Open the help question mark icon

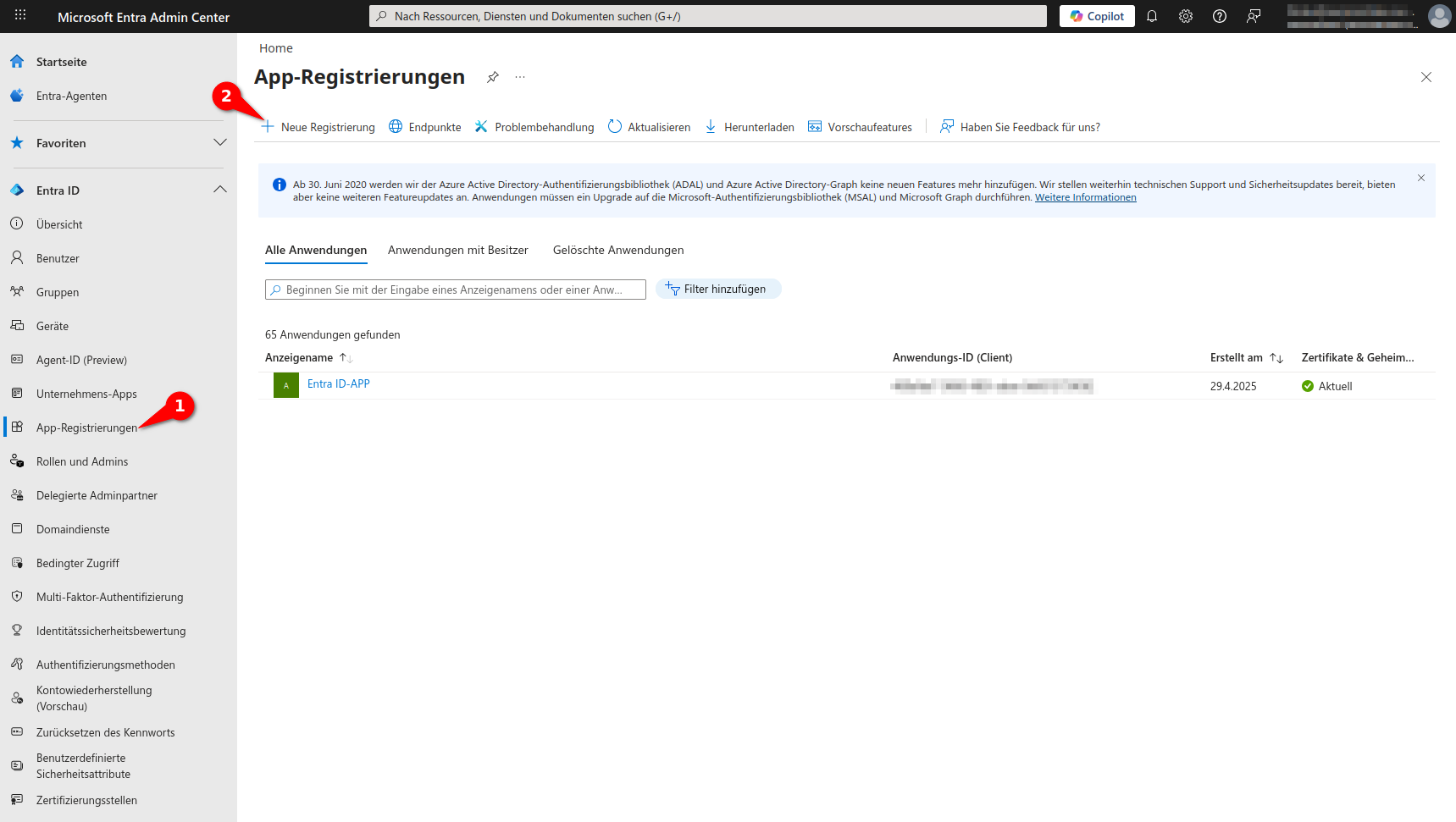(1220, 16)
